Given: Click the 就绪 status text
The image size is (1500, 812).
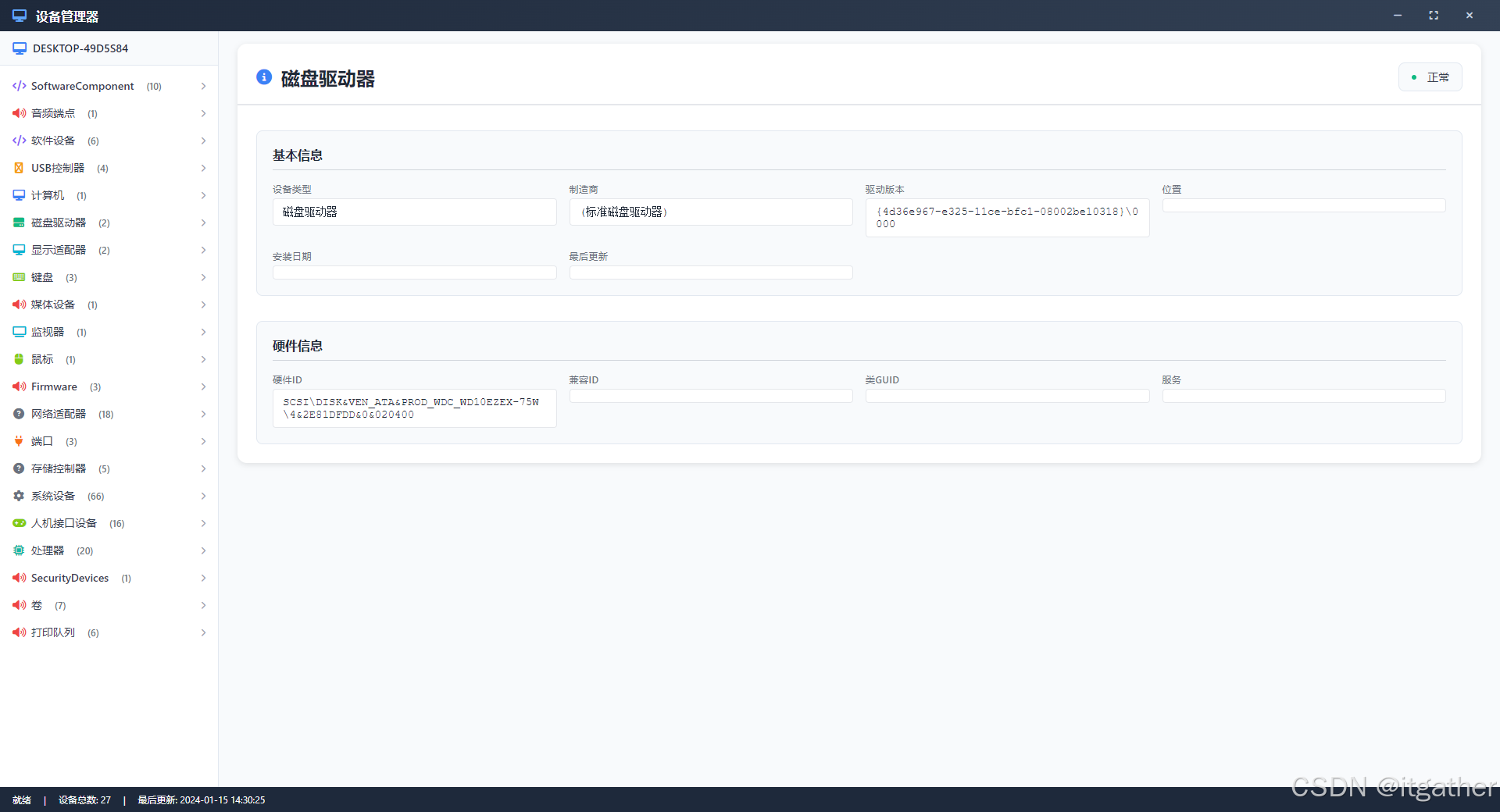Looking at the screenshot, I should click(x=22, y=800).
